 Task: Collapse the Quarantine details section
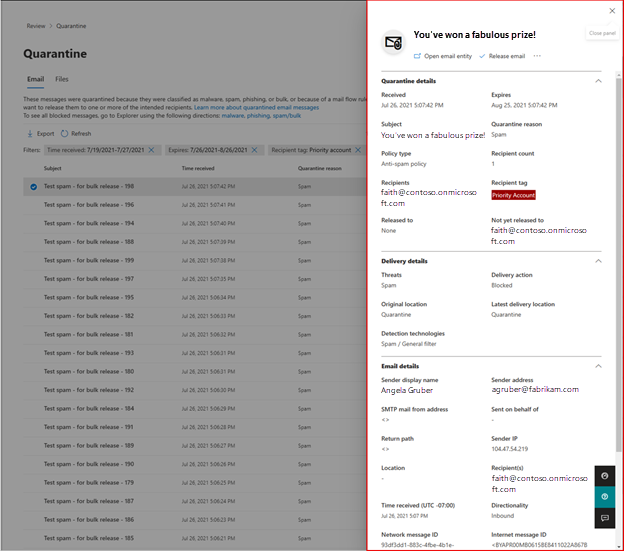click(598, 81)
